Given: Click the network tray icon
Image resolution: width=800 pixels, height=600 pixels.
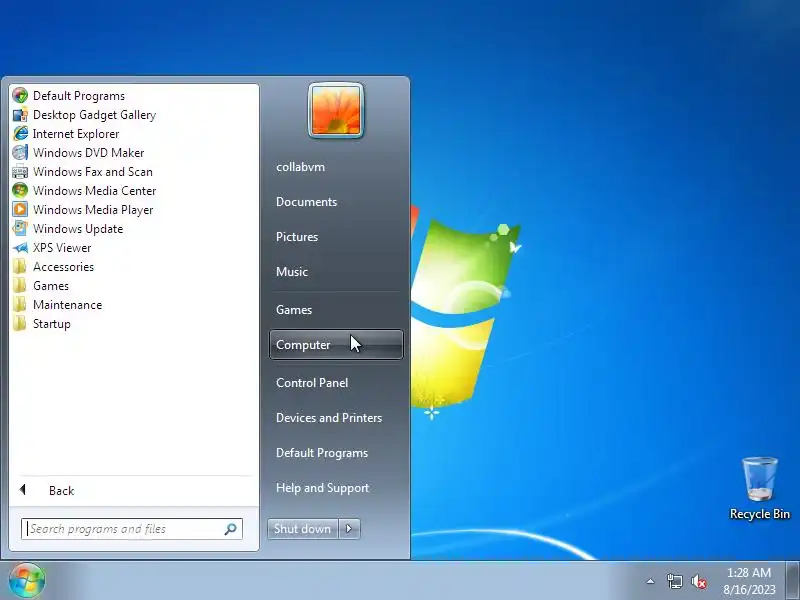Looking at the screenshot, I should (674, 581).
